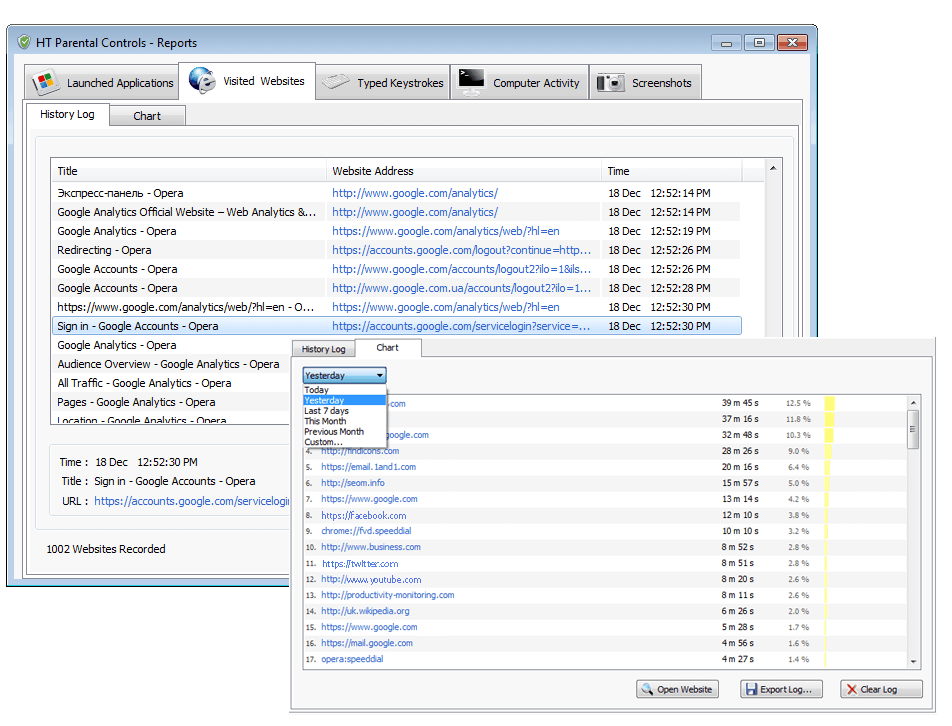Open the https://email.1and1.com chart link
This screenshot has height=726, width=952.
[369, 467]
